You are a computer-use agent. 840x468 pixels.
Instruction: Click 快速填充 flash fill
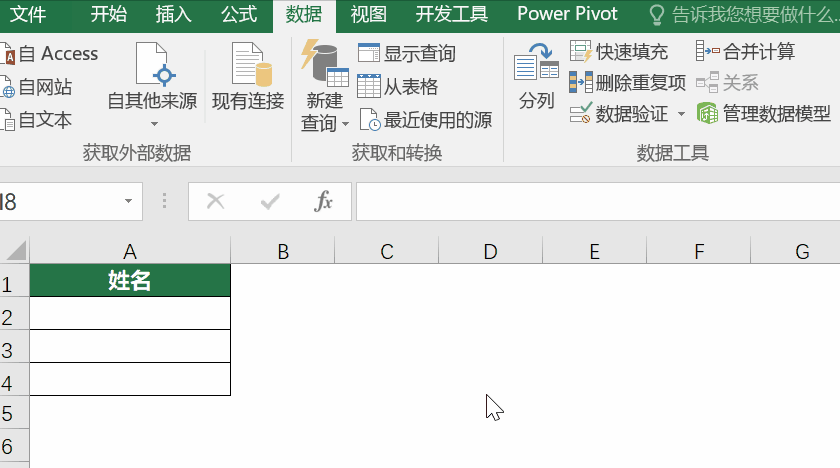coord(619,51)
